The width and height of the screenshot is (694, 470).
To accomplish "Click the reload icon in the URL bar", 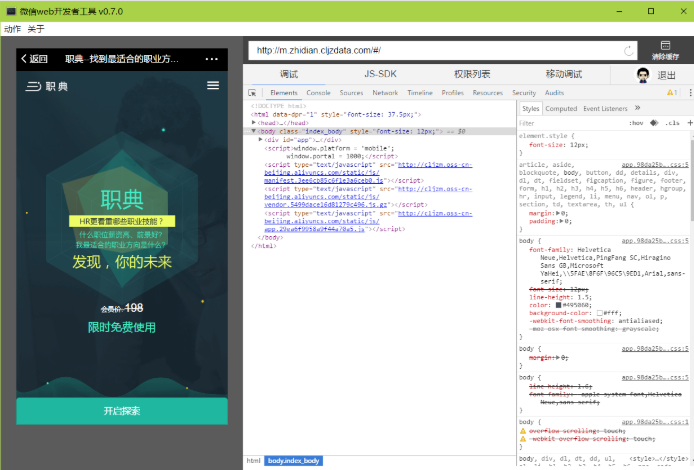I will coord(628,50).
